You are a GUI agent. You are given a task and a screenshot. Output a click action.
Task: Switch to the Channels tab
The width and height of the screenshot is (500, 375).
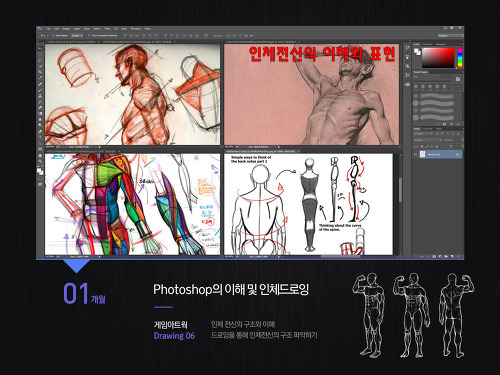(x=428, y=129)
